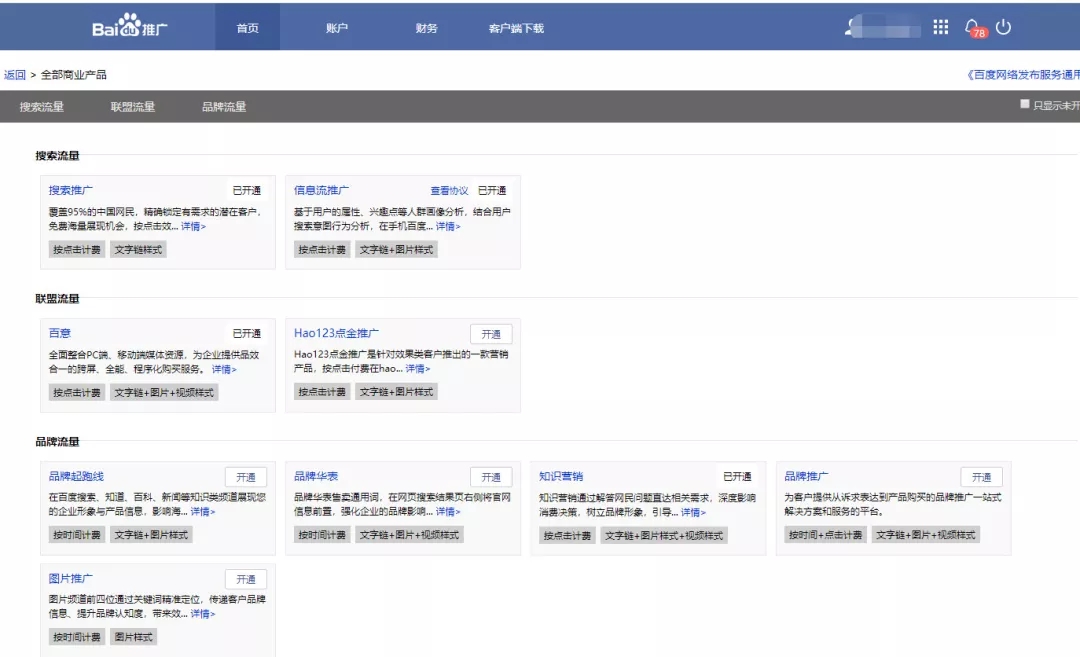1080x657 pixels.
Task: Click 文字链样式 tag on 搜索推广 card
Action: tap(138, 249)
